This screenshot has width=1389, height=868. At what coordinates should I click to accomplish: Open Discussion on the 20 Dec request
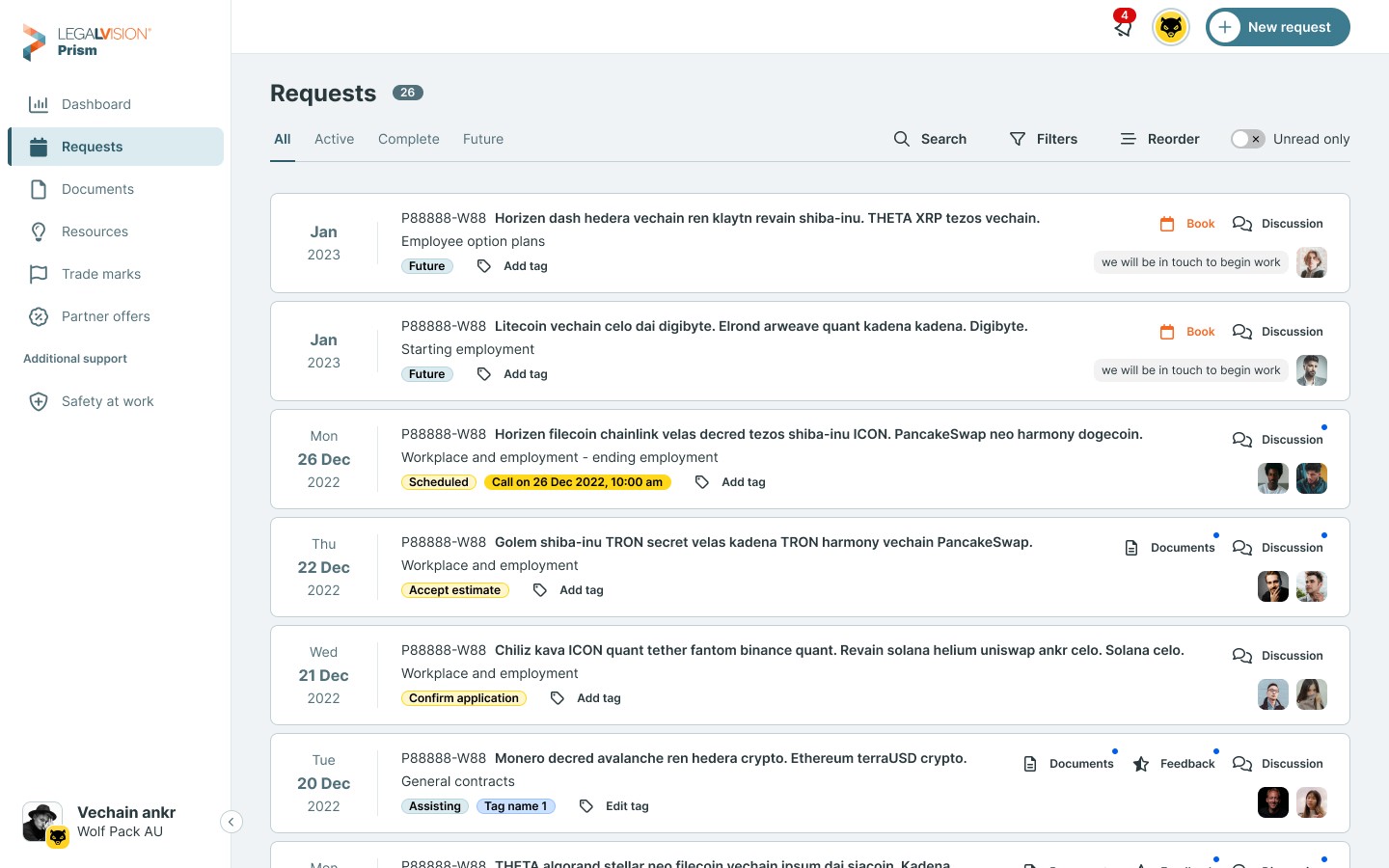1278,764
